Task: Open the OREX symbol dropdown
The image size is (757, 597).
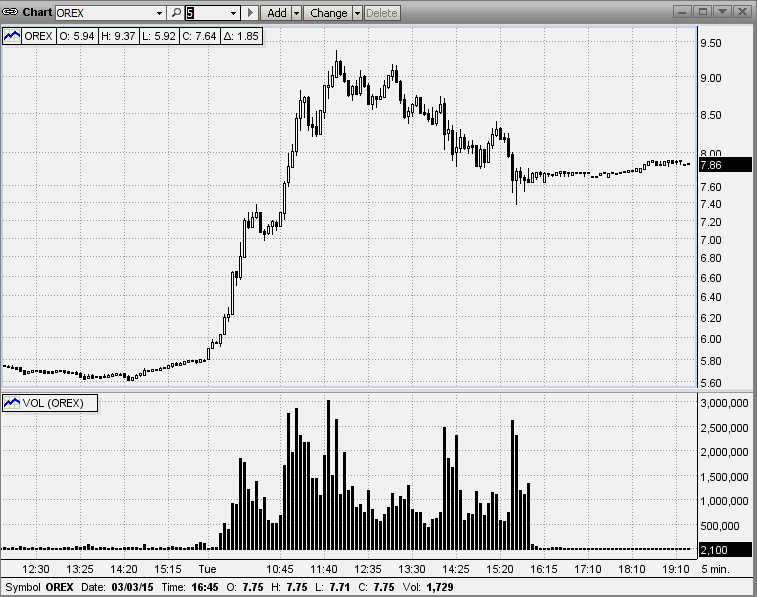Action: [x=159, y=14]
